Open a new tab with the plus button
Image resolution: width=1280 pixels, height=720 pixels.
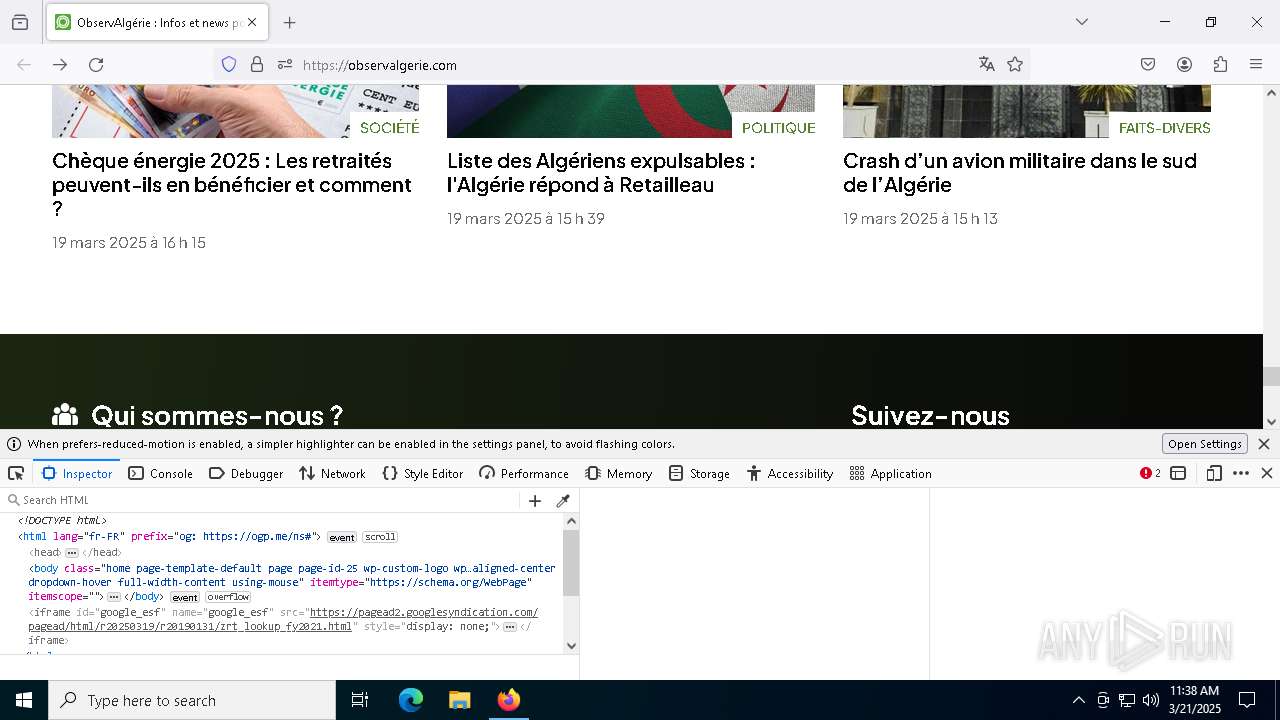(290, 22)
